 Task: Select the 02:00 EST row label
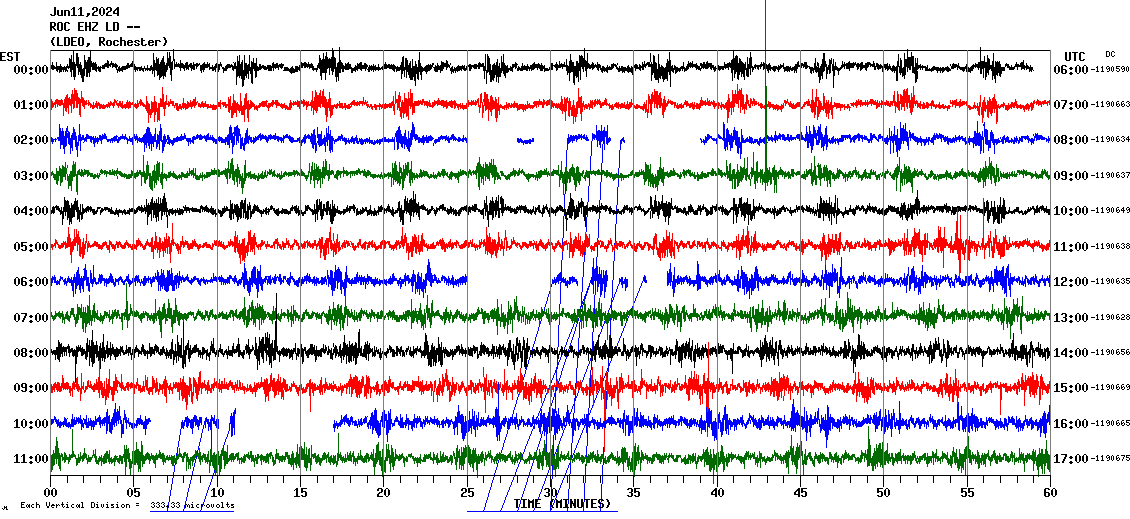click(31, 140)
